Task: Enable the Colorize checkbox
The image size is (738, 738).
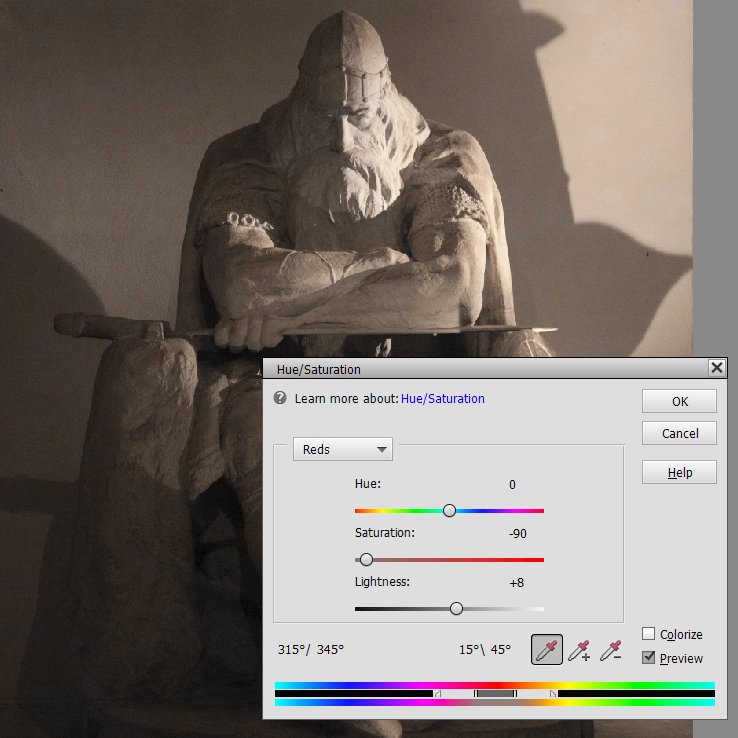Action: click(x=649, y=634)
